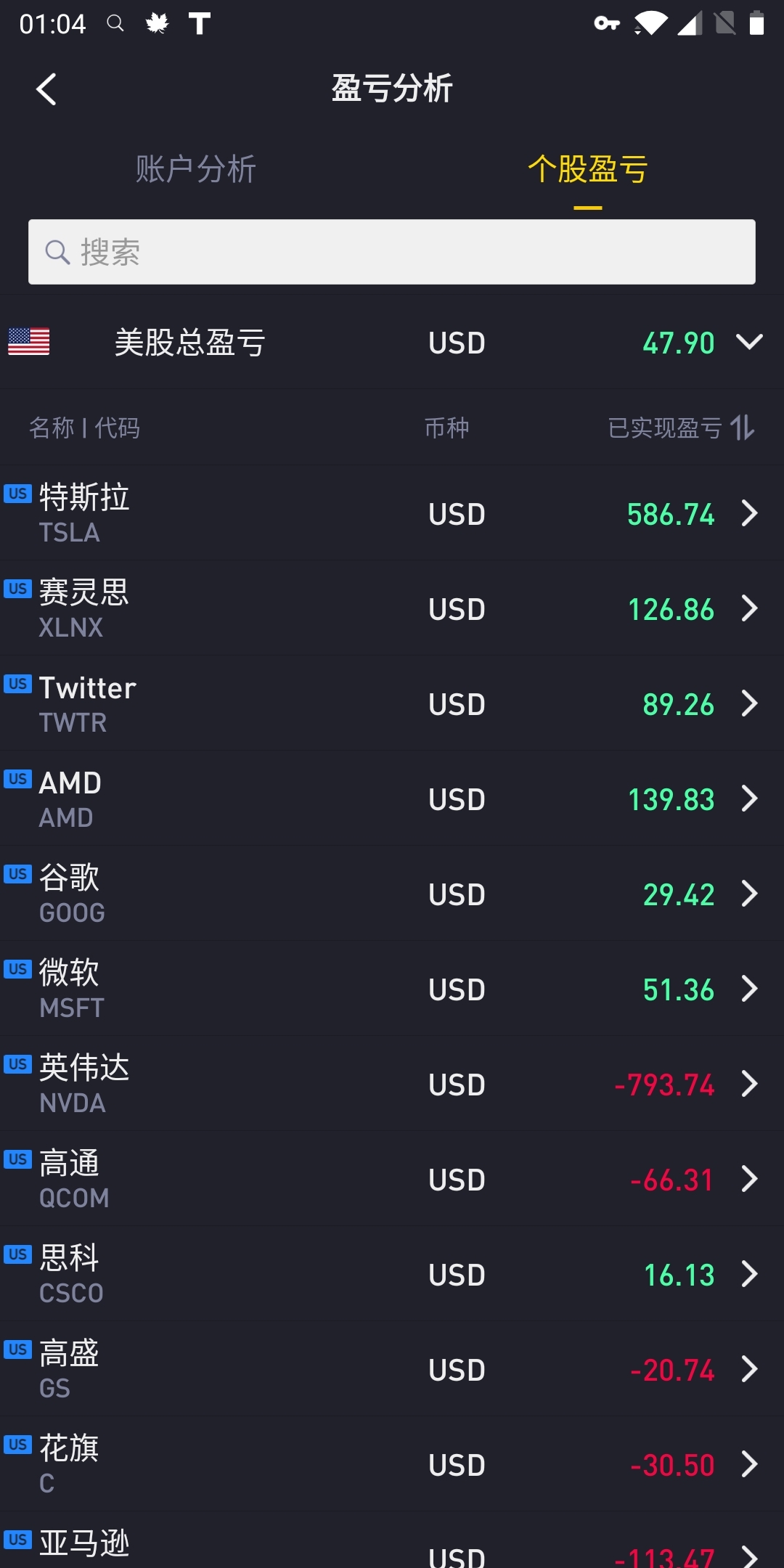Click the chevron on Goldman Sachs row
This screenshot has width=784, height=1568.
[750, 1369]
